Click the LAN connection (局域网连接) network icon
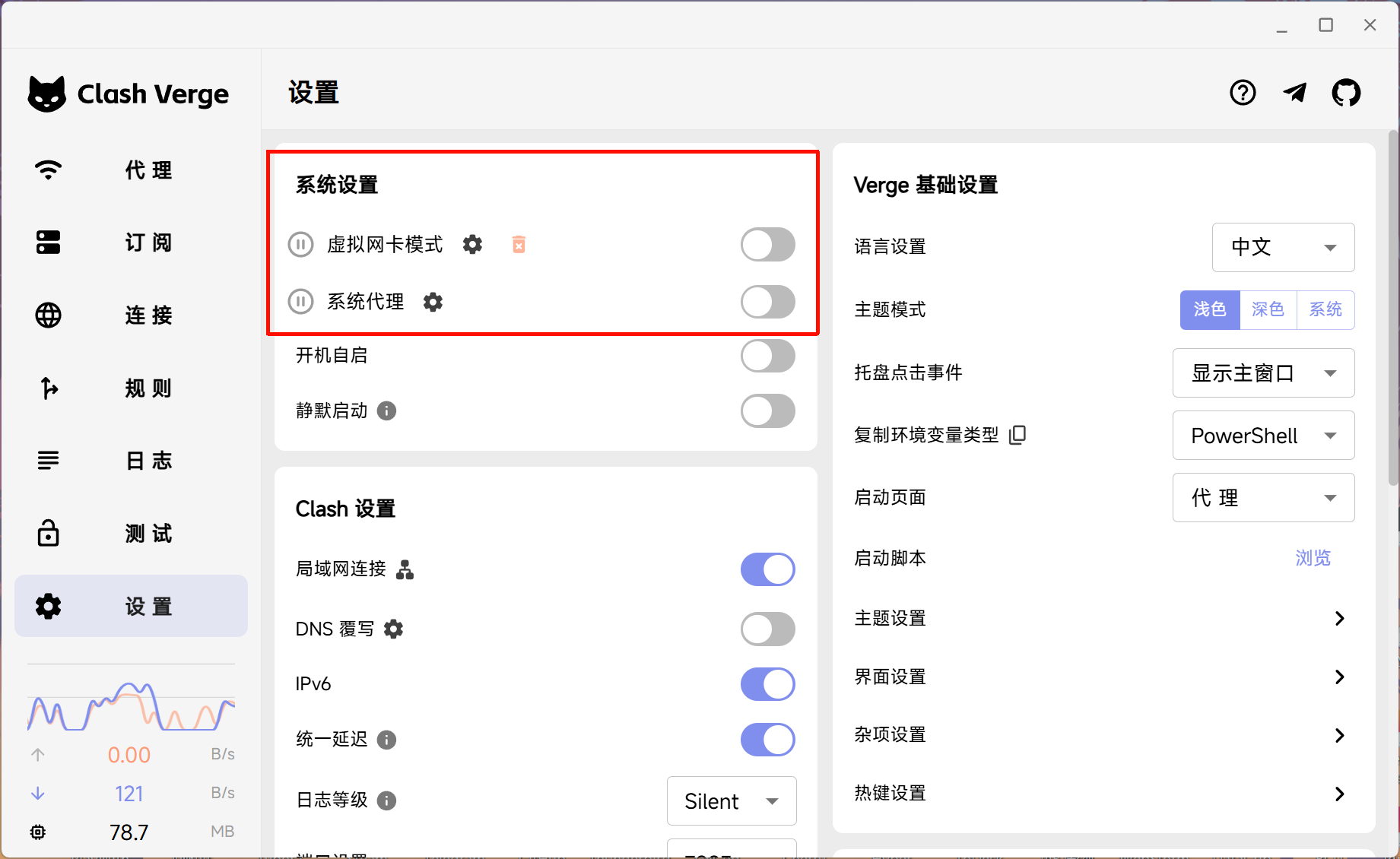Image resolution: width=1400 pixels, height=859 pixels. [405, 569]
